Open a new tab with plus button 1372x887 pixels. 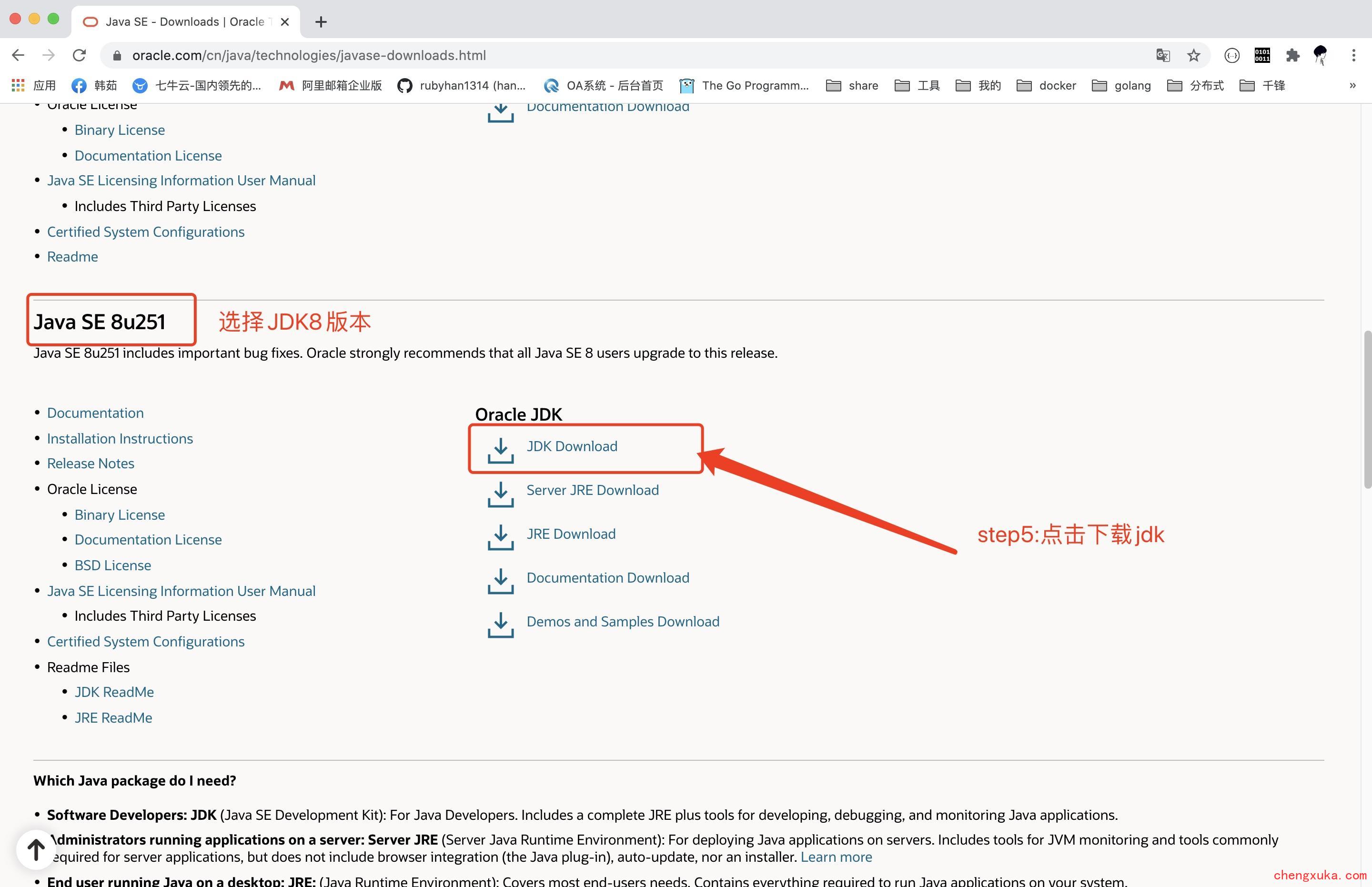[x=322, y=22]
